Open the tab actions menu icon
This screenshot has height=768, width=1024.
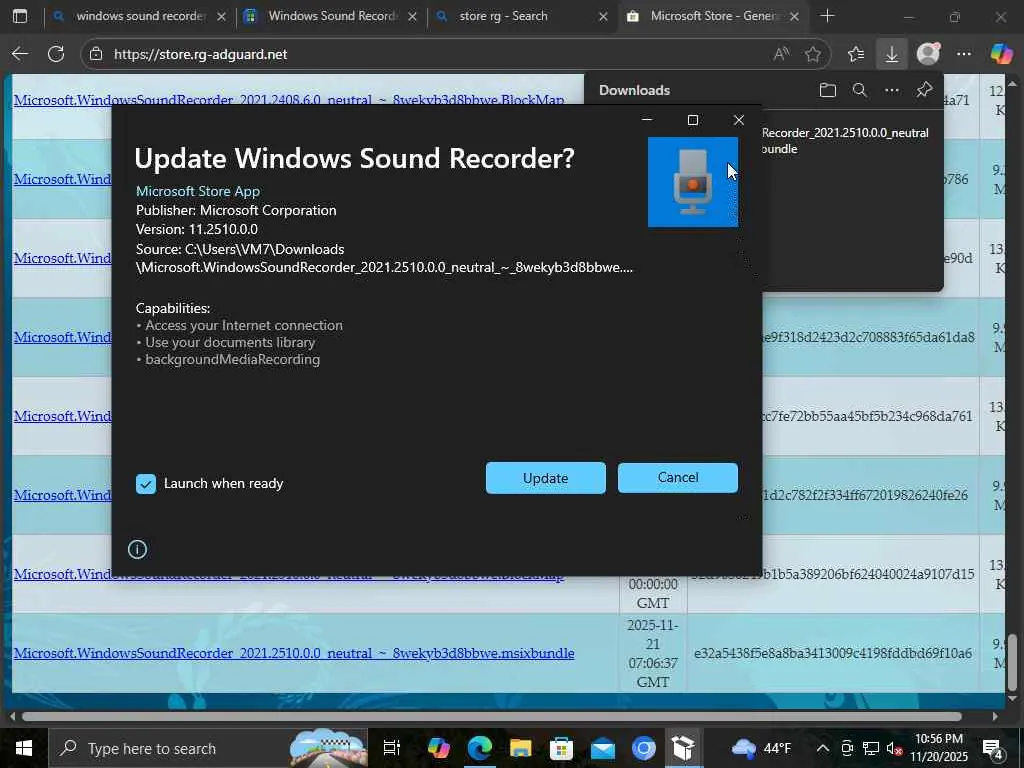tap(20, 16)
